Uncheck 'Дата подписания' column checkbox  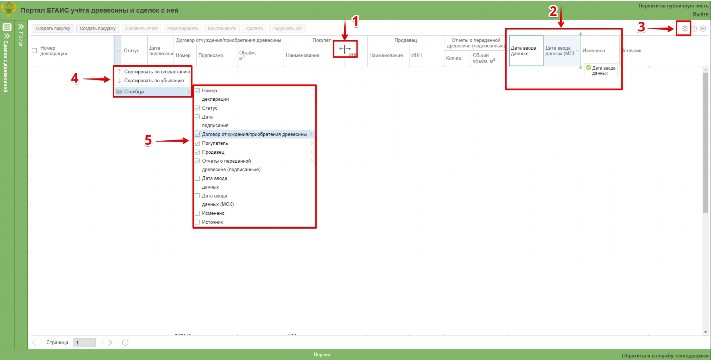click(197, 117)
